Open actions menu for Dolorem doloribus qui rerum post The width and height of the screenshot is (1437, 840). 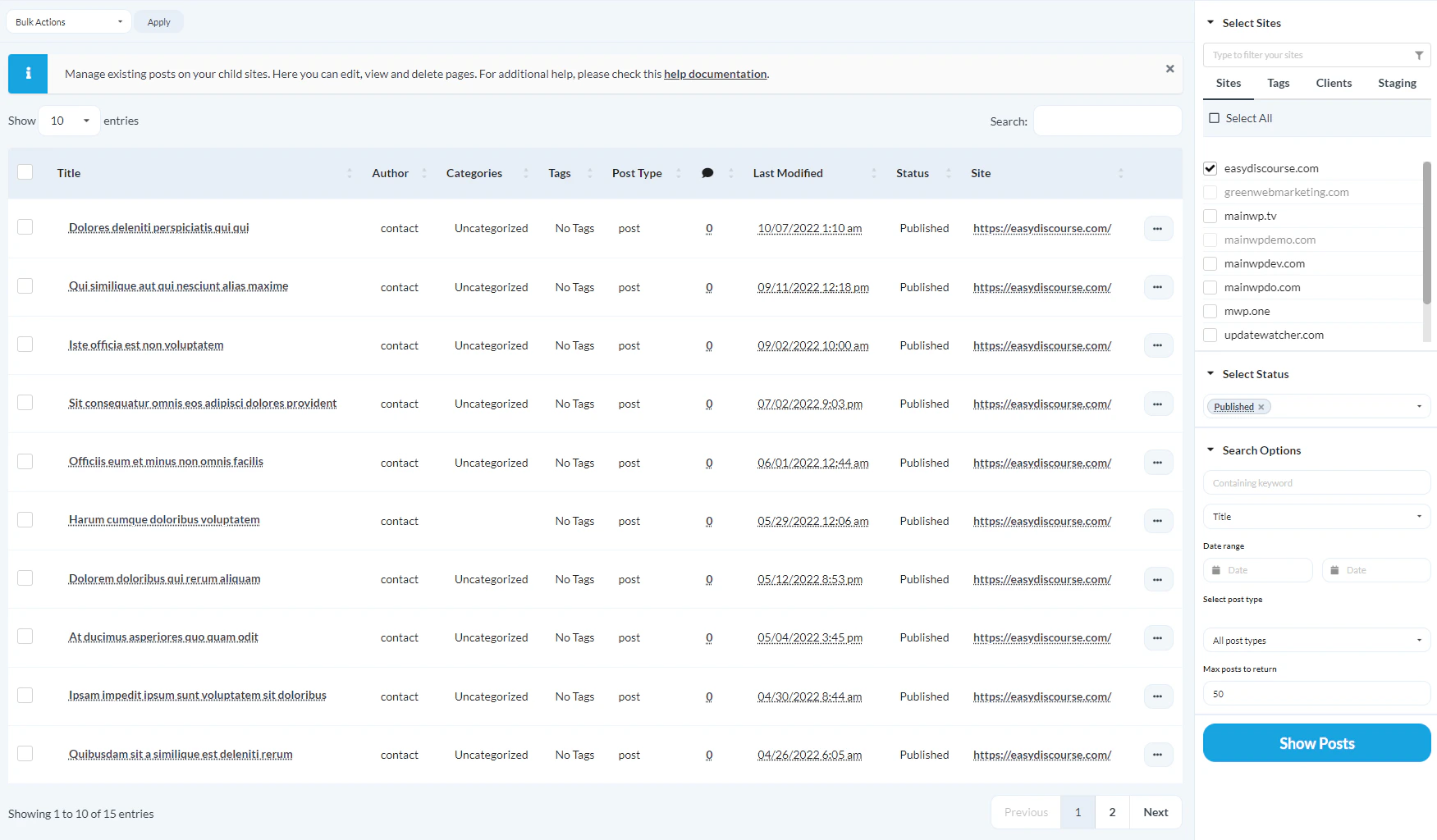pyautogui.click(x=1157, y=579)
